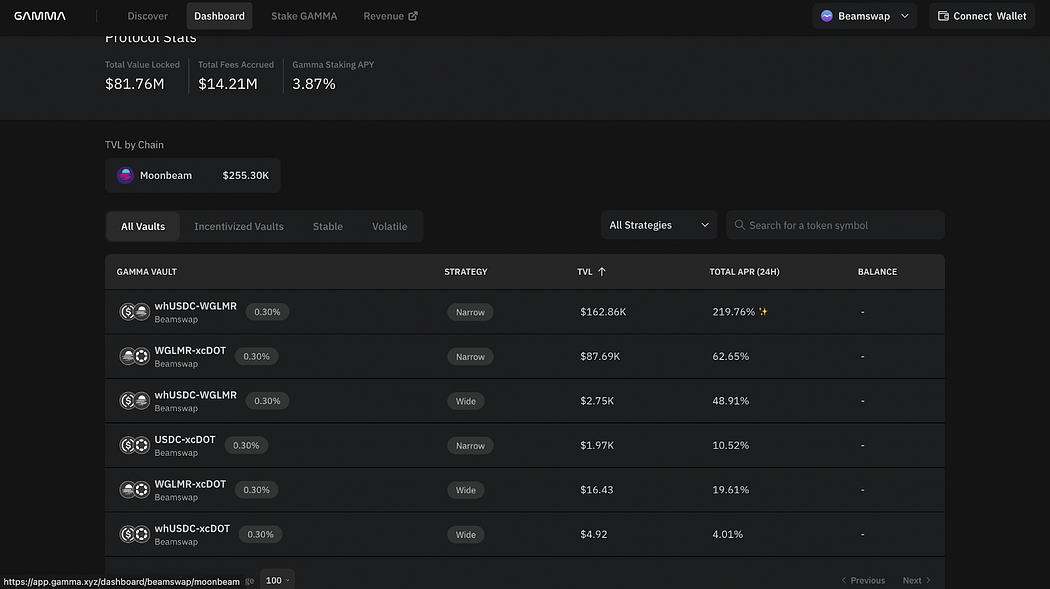Click the Strategy column header

[x=466, y=272]
